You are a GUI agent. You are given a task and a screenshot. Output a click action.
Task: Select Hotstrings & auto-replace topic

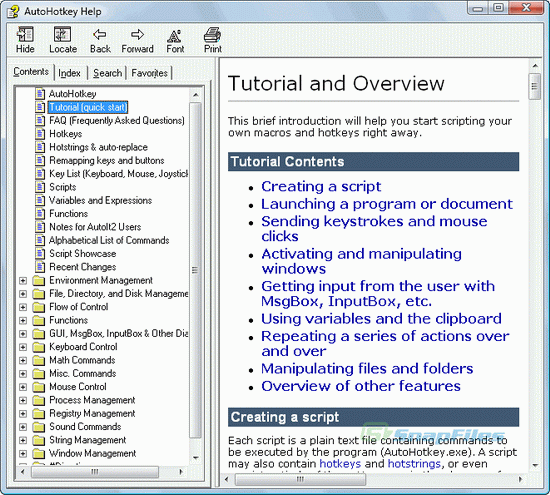pos(98,147)
